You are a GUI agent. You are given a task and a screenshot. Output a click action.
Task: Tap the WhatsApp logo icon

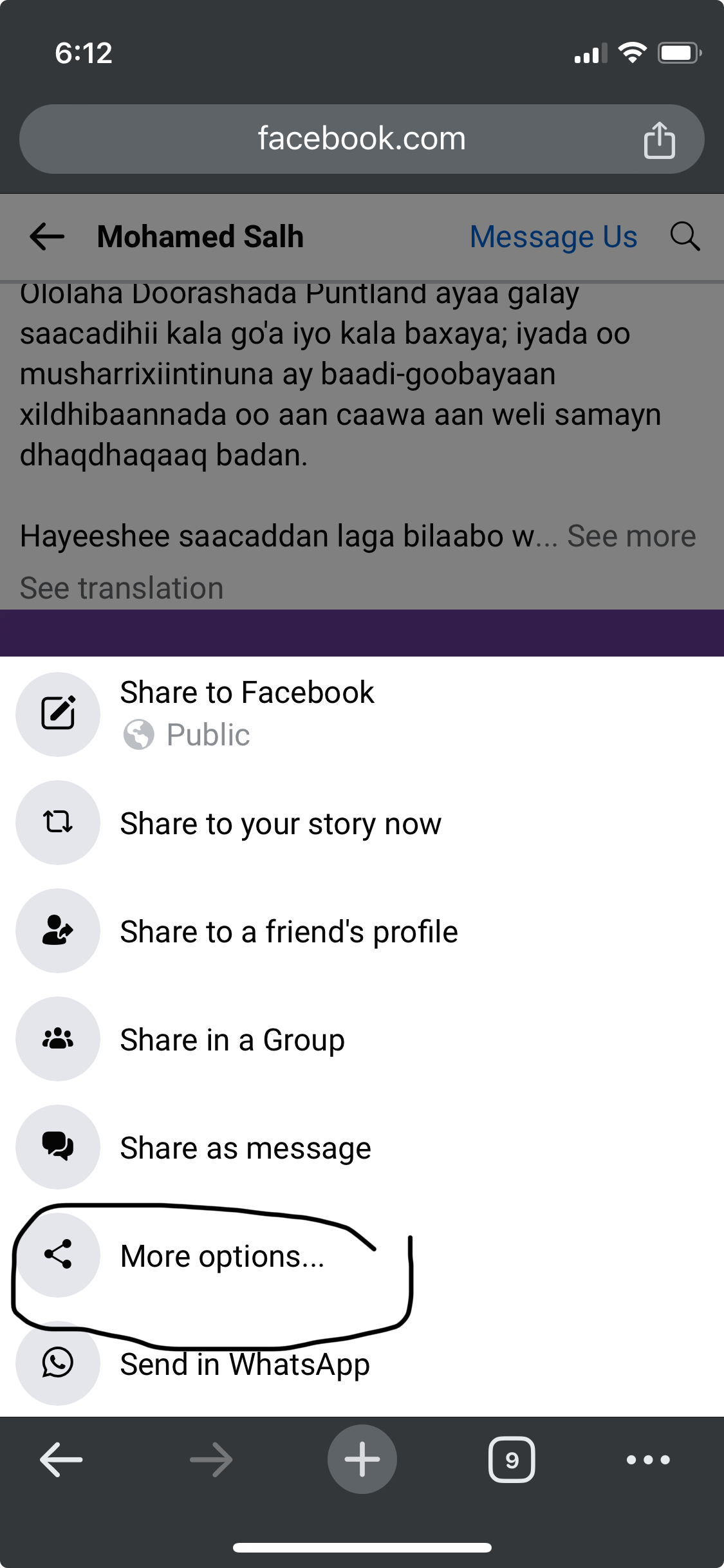[58, 1363]
